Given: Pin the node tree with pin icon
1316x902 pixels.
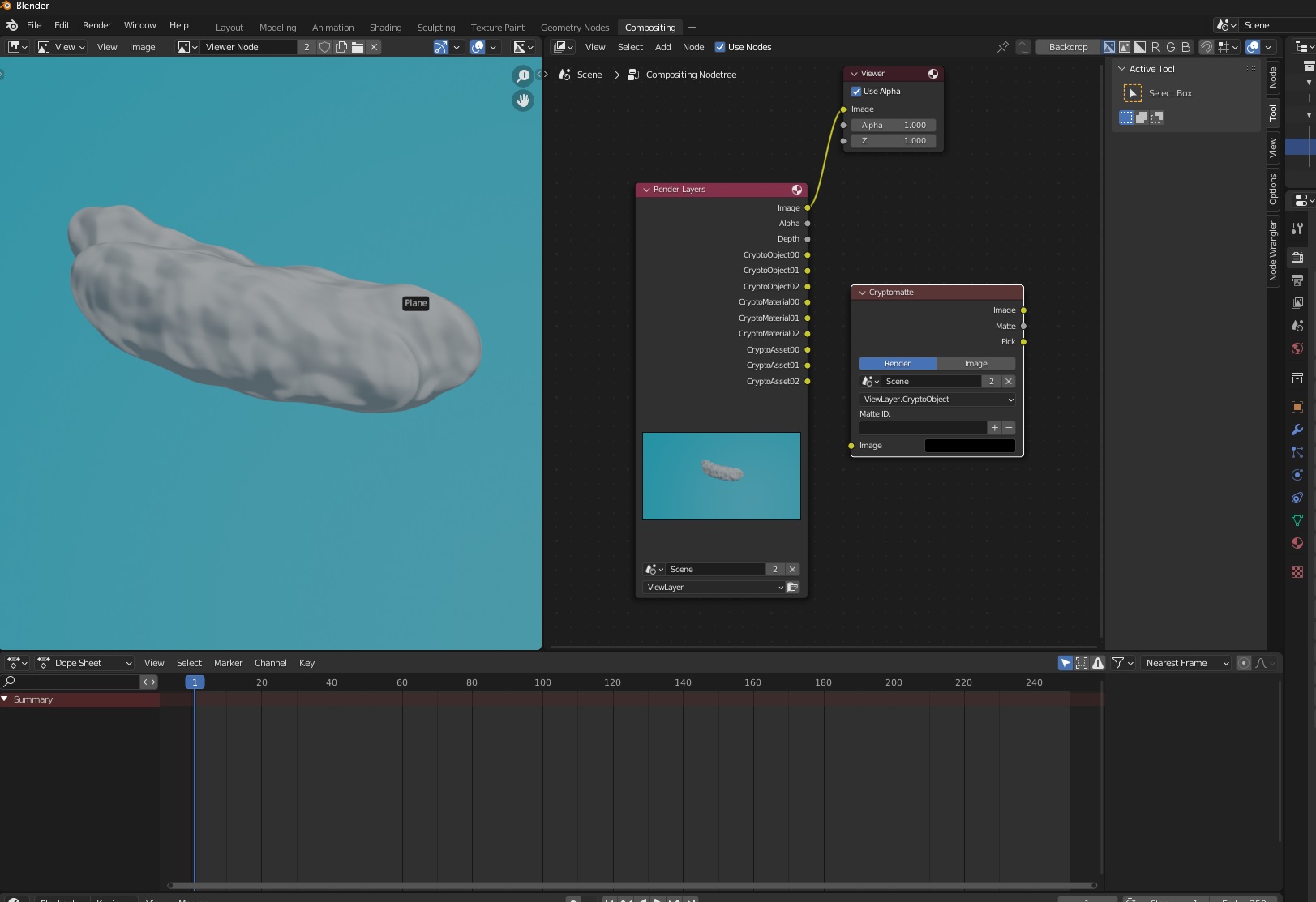Looking at the screenshot, I should [x=1003, y=47].
